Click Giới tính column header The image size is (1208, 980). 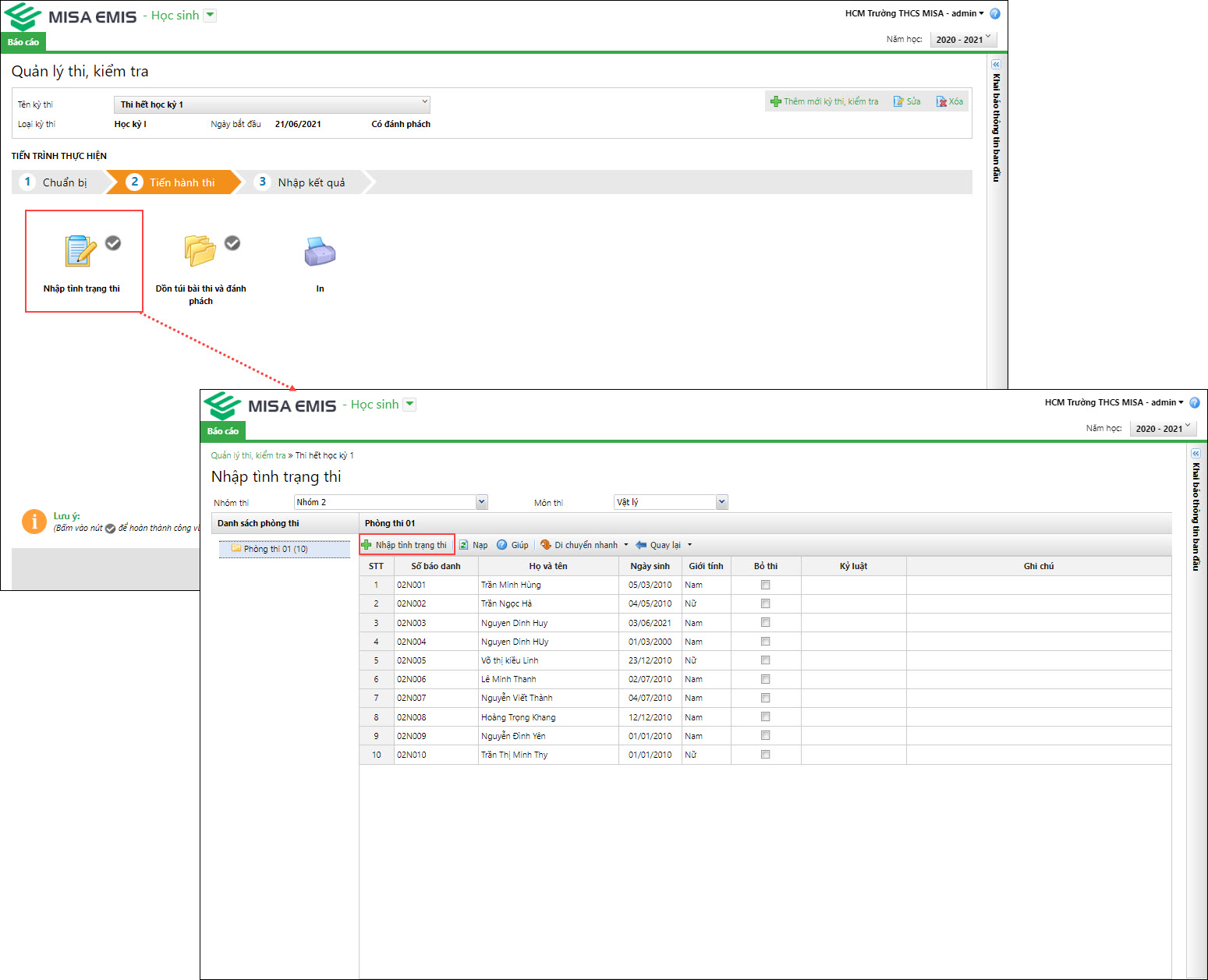pos(706,566)
